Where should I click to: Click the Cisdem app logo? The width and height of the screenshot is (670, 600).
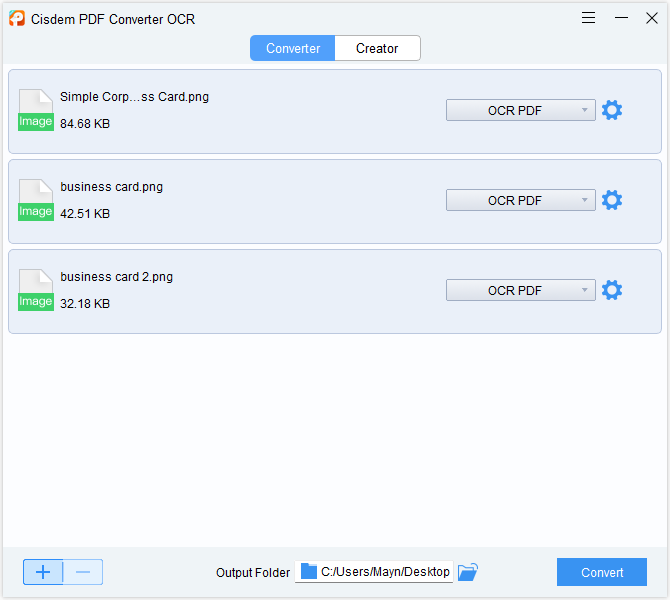tap(17, 18)
